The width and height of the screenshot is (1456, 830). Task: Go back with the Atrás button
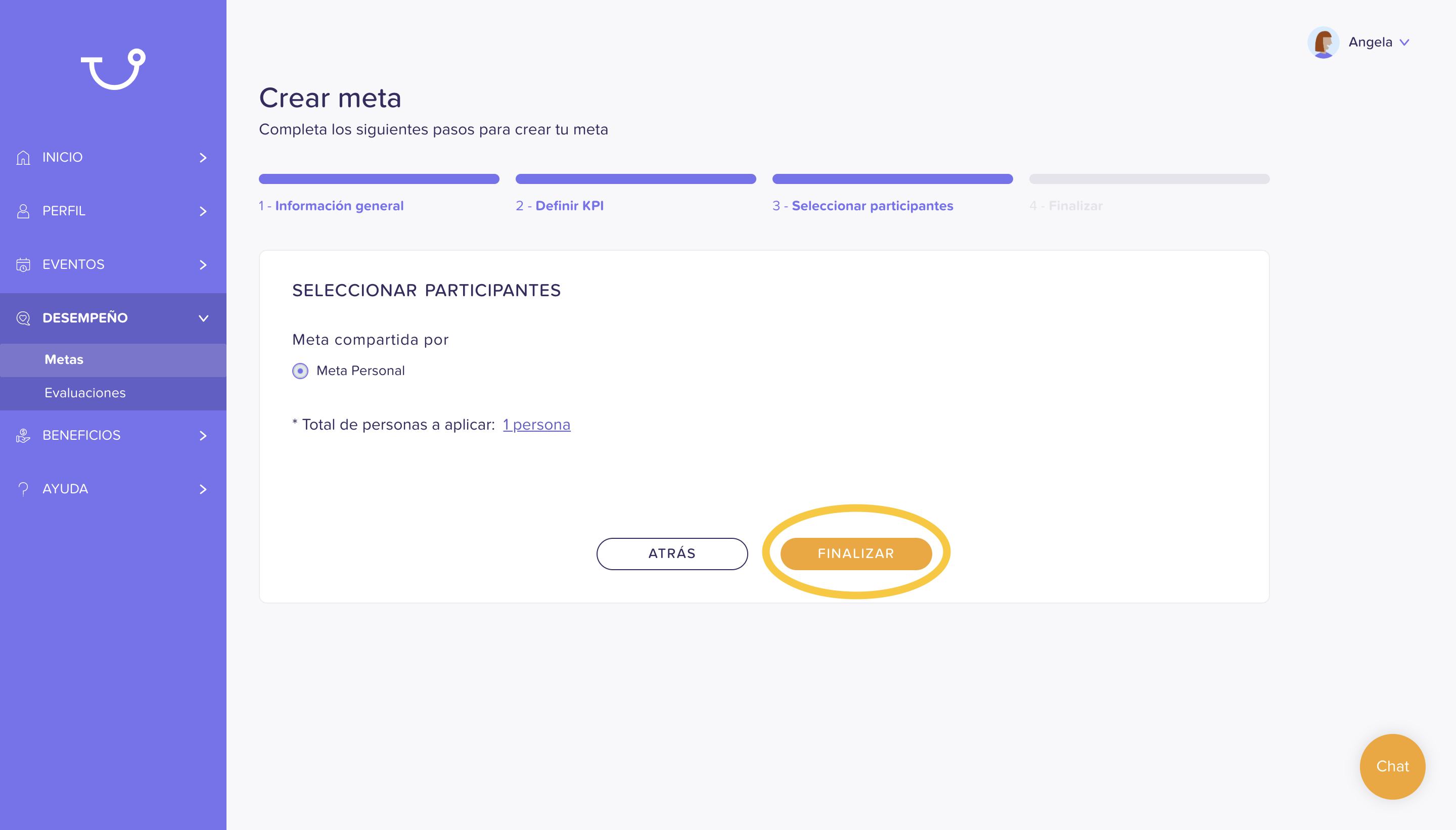point(672,554)
